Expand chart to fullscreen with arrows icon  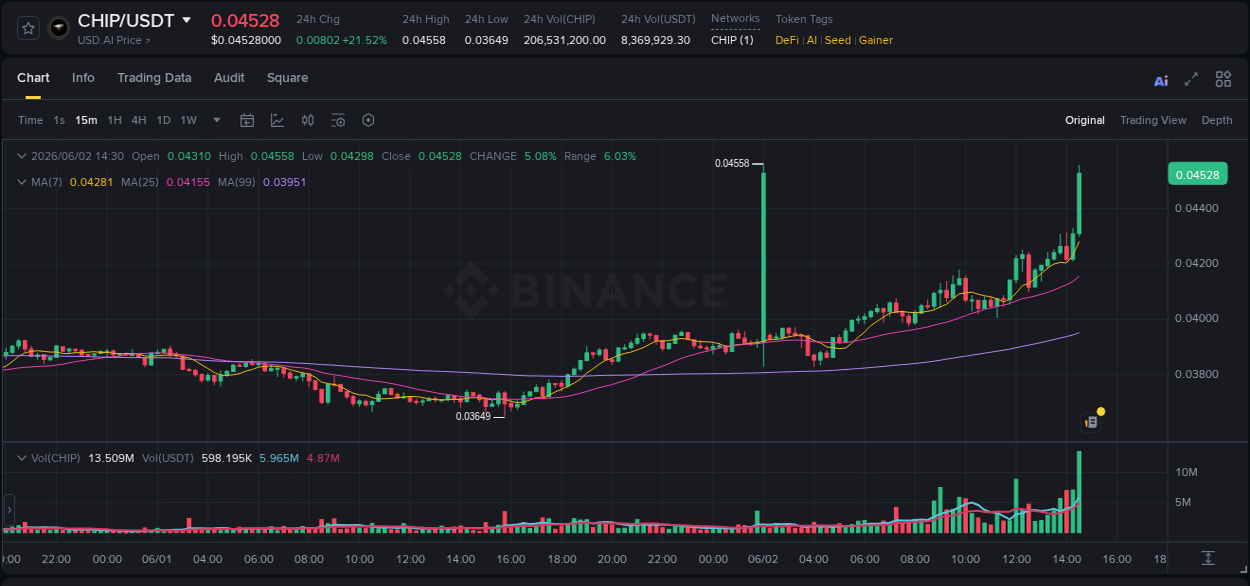[x=1191, y=79]
